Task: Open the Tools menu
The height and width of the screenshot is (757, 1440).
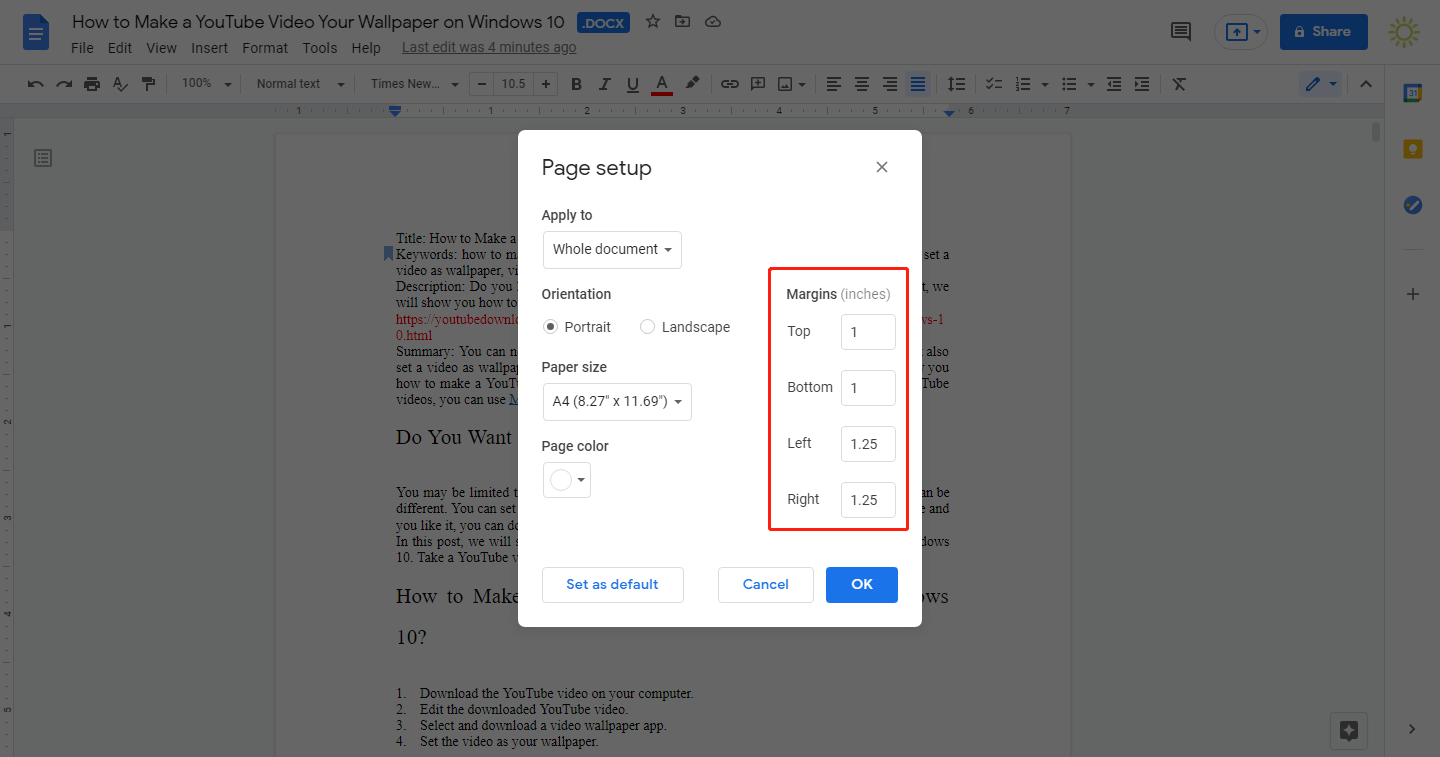Action: (320, 48)
